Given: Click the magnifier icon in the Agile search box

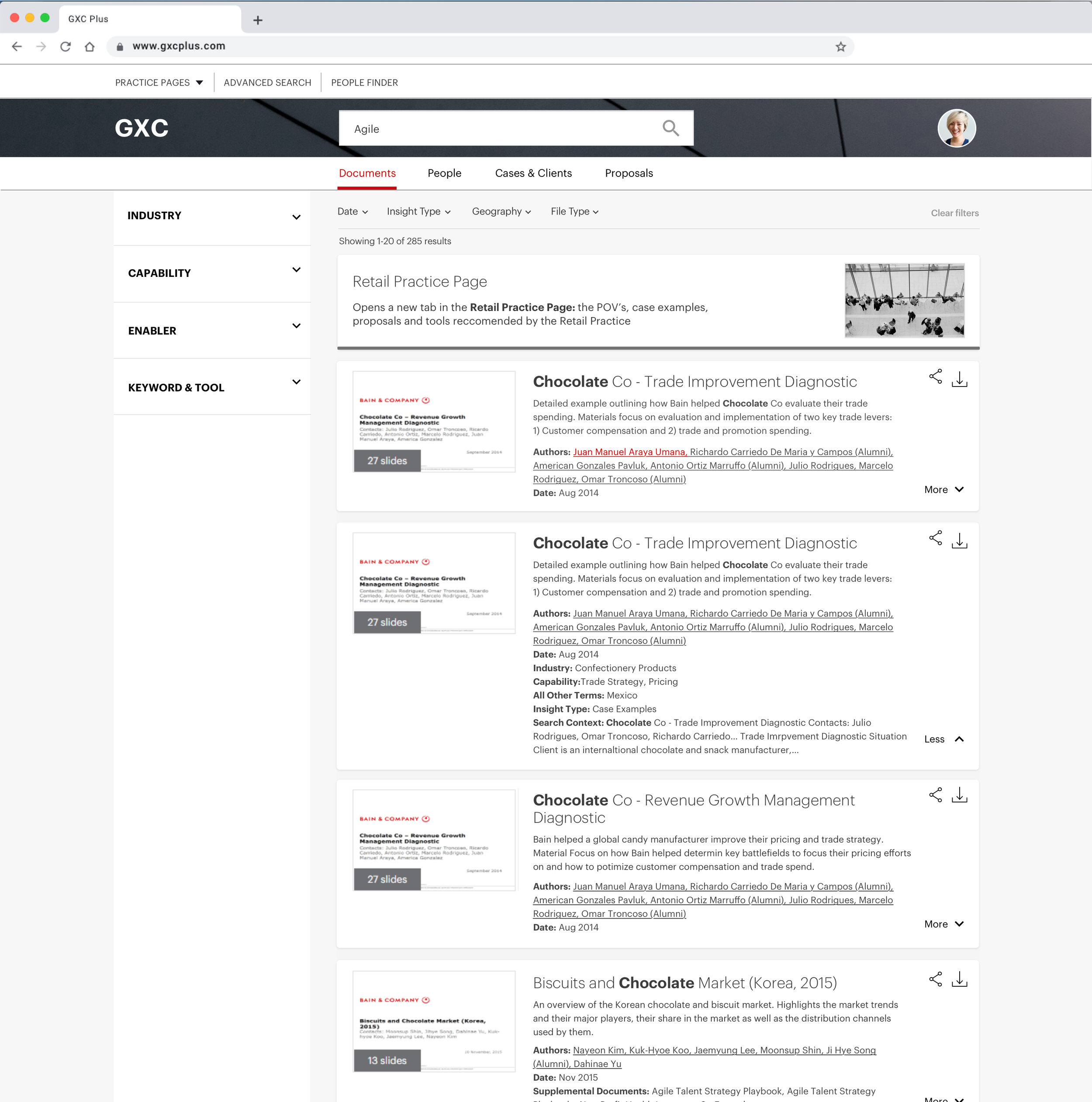Looking at the screenshot, I should tap(670, 128).
